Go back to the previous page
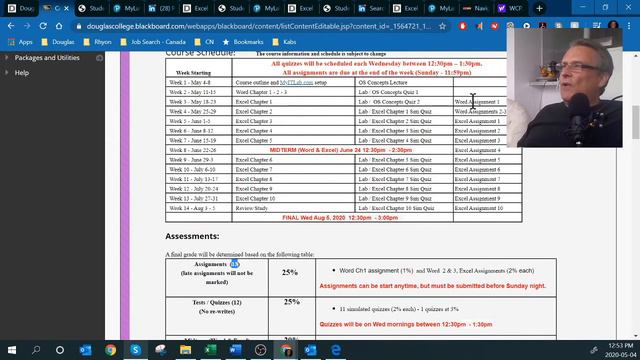The height and width of the screenshot is (360, 640). click(11, 26)
